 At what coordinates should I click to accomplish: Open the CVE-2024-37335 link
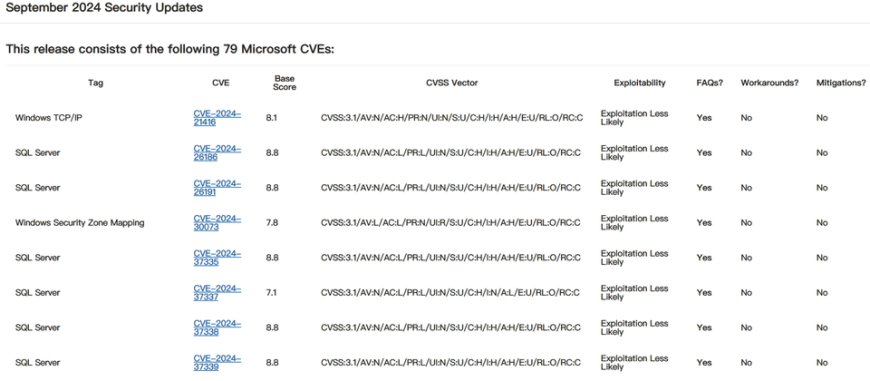[217, 257]
